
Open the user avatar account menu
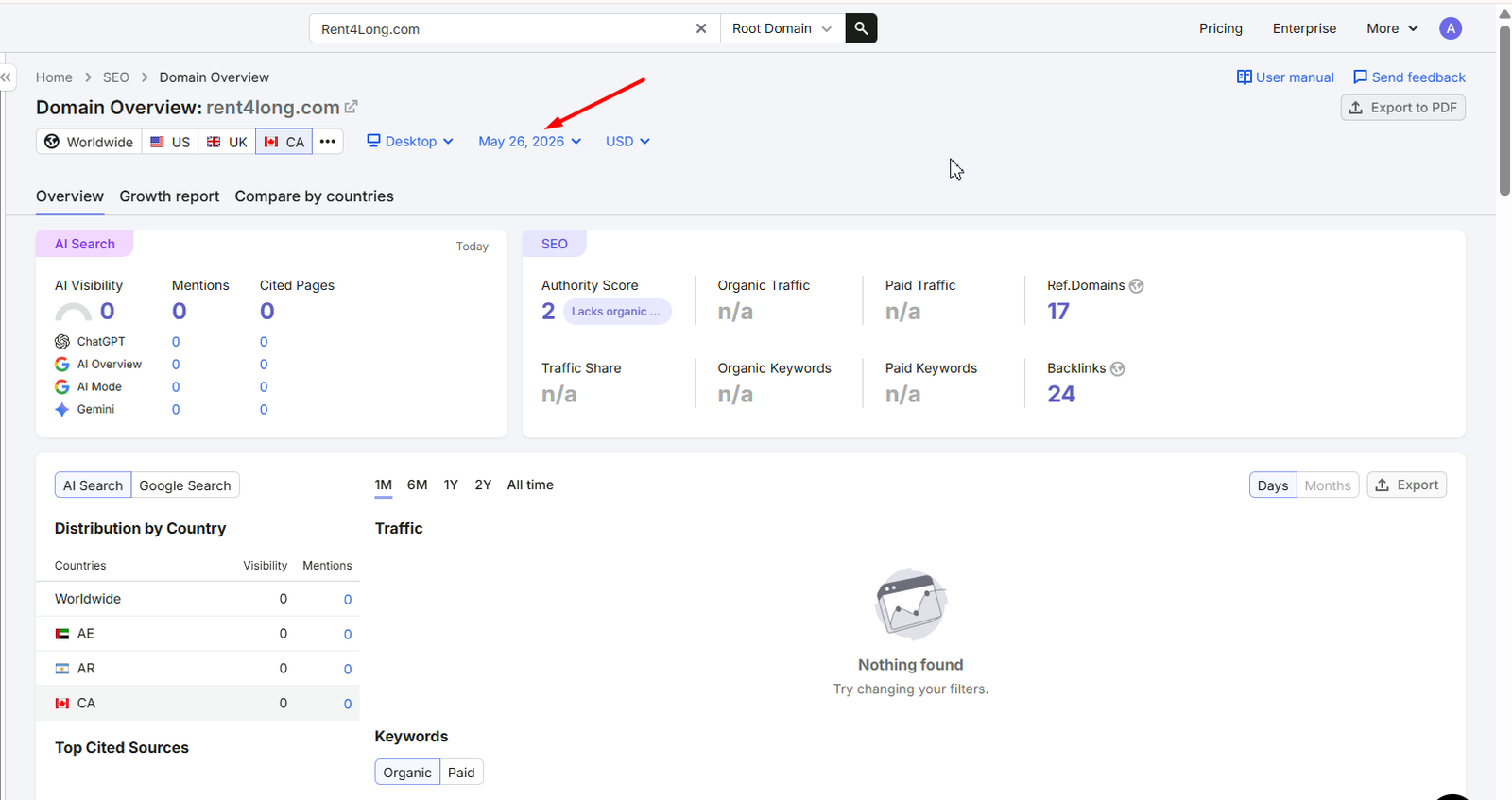pyautogui.click(x=1451, y=28)
